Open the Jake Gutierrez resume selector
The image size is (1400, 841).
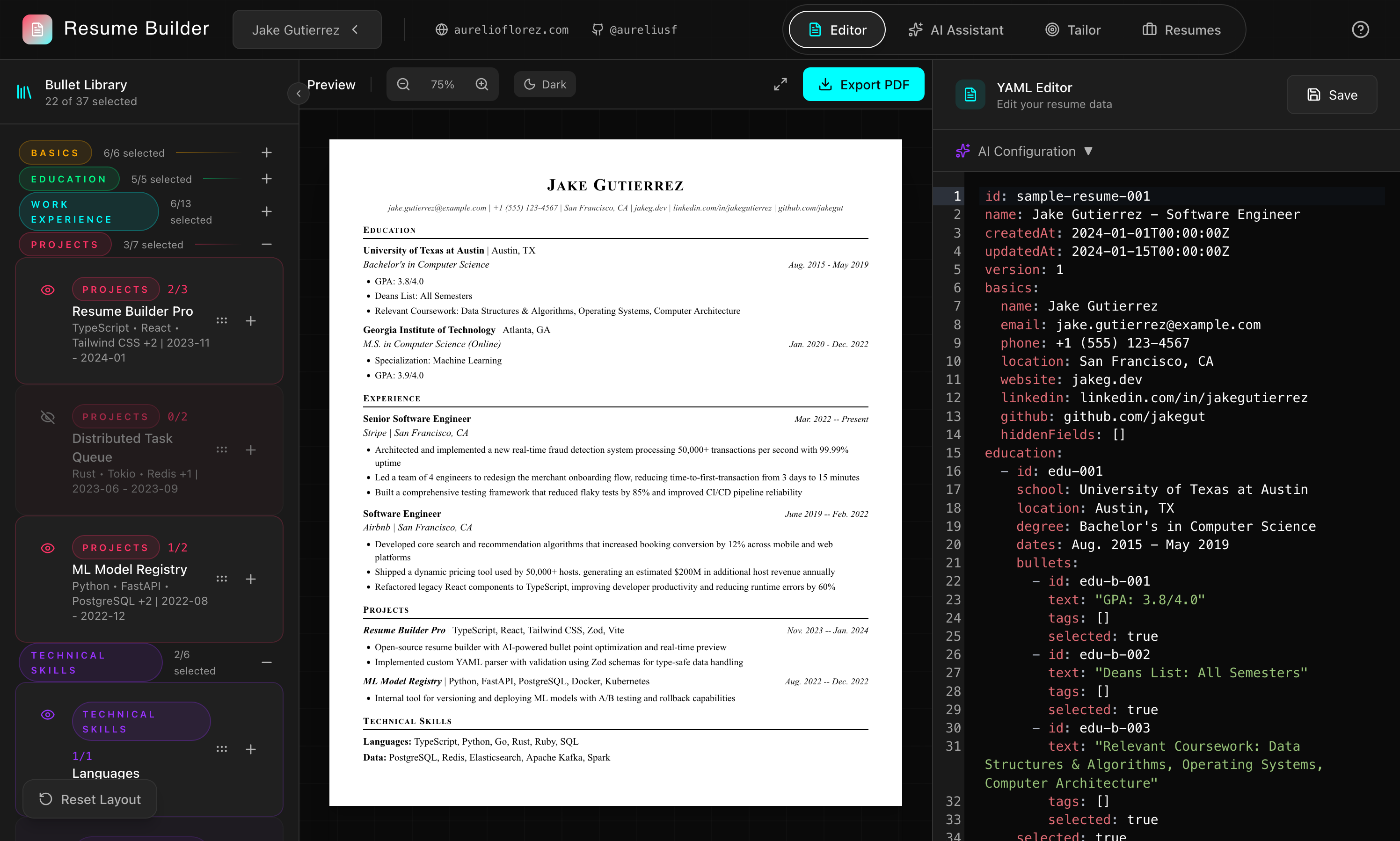pos(306,29)
